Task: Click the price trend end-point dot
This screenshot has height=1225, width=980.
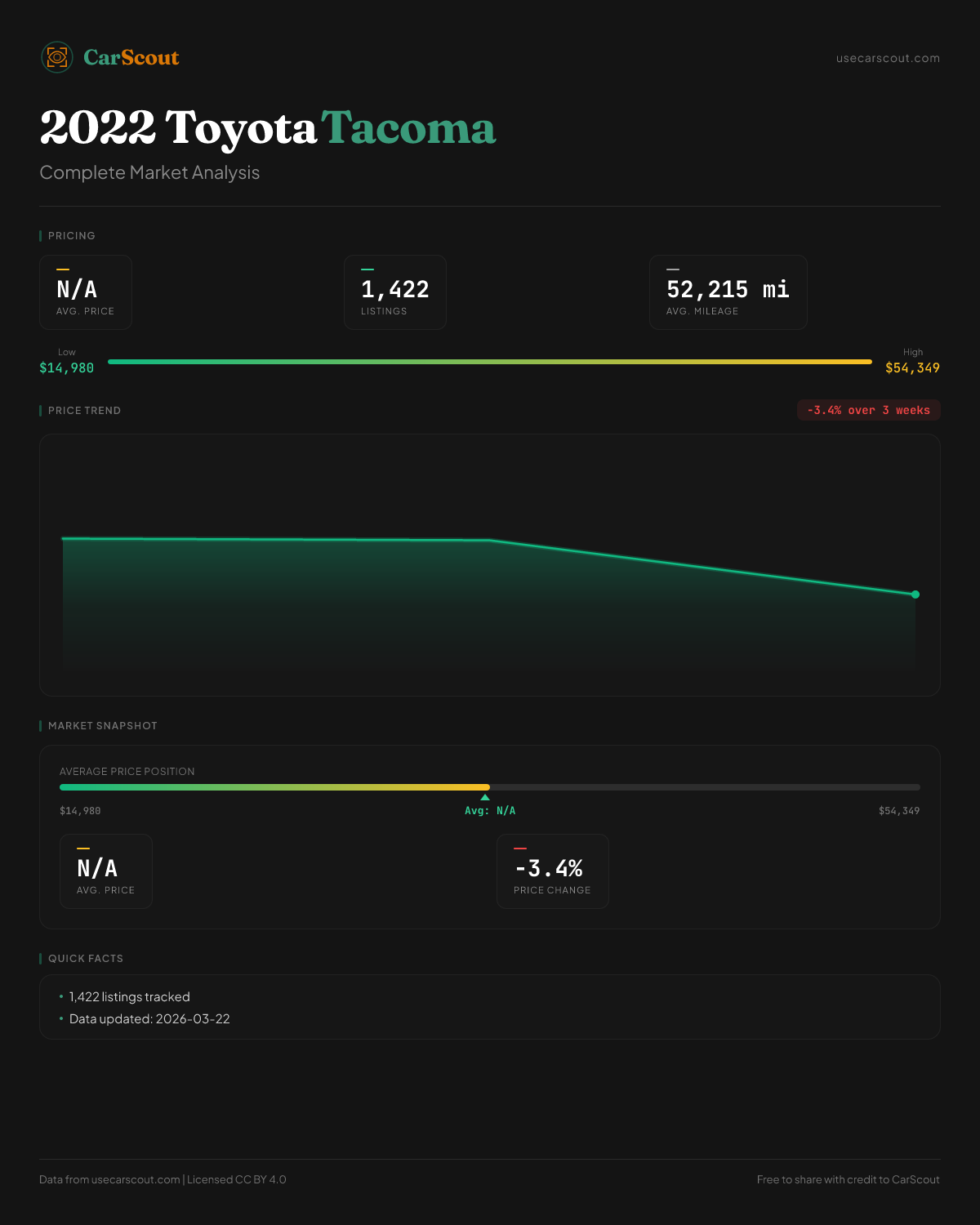Action: point(915,595)
